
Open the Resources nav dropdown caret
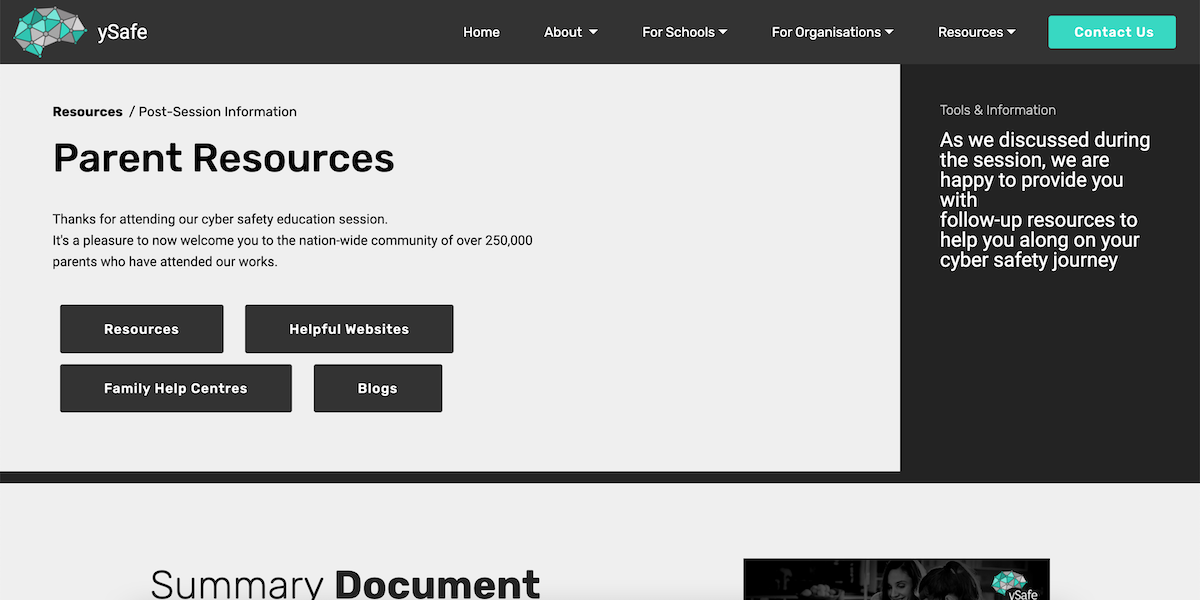click(x=1011, y=32)
